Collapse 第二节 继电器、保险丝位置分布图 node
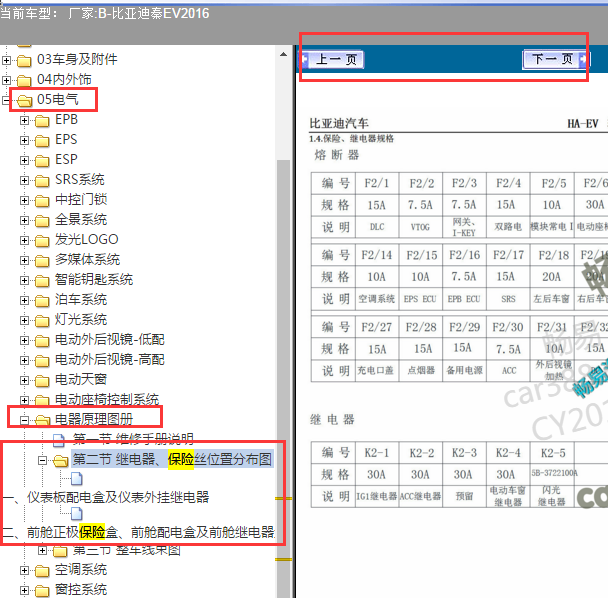Image resolution: width=608 pixels, height=598 pixels. pyautogui.click(x=42, y=460)
